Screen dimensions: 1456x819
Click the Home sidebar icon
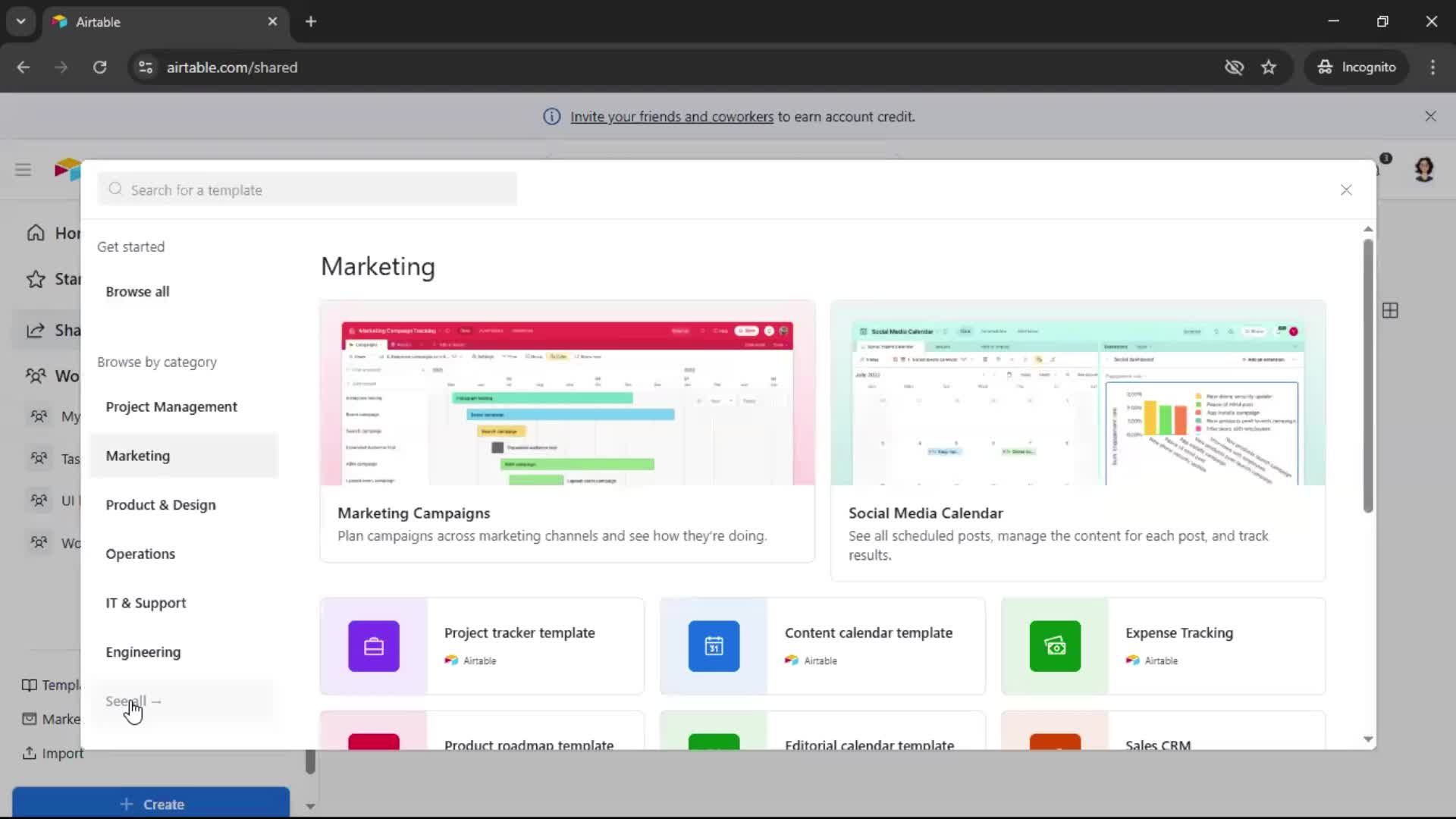click(36, 233)
